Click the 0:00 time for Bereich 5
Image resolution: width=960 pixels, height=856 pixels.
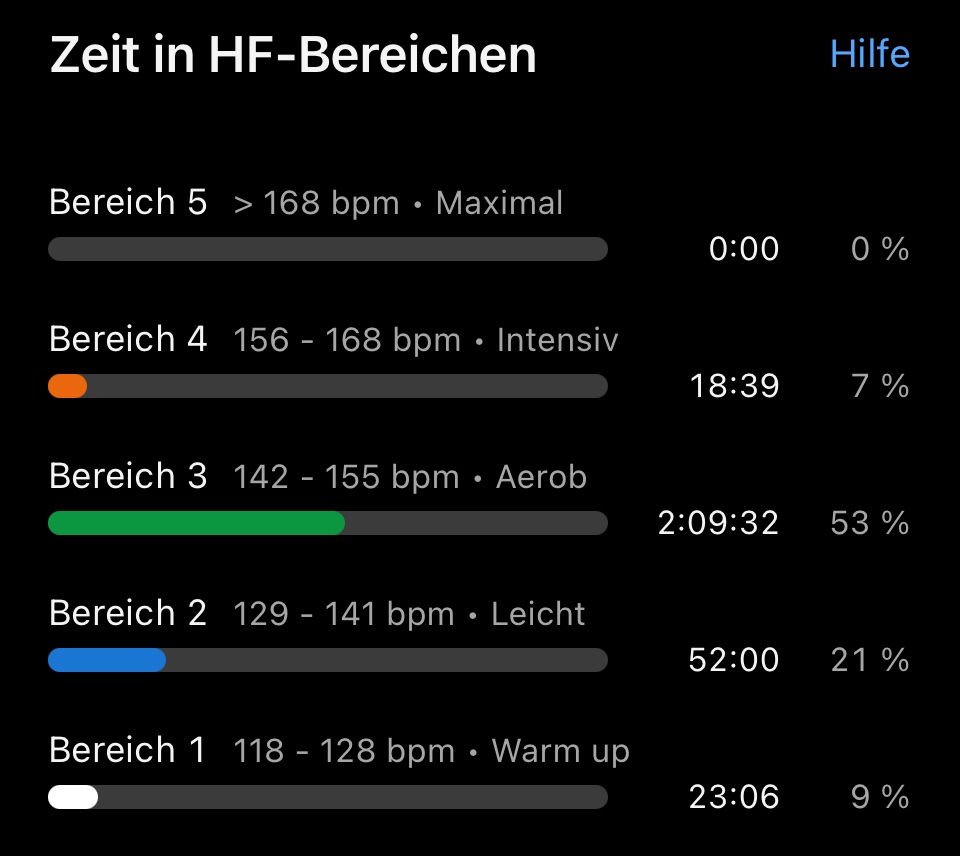743,249
